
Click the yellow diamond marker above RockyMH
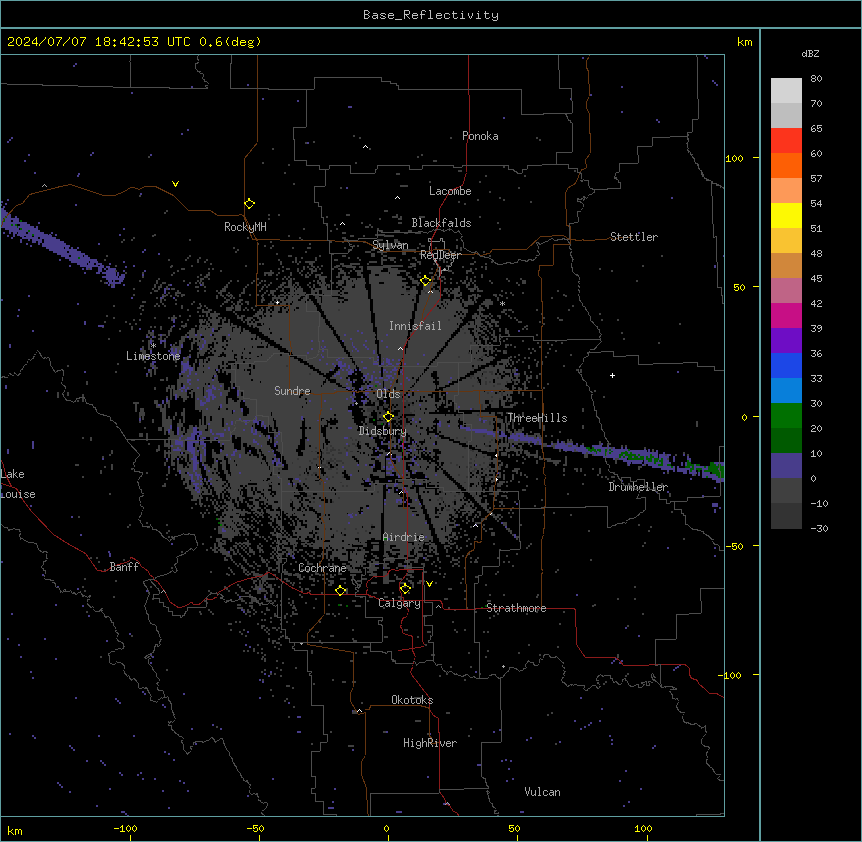click(x=250, y=204)
